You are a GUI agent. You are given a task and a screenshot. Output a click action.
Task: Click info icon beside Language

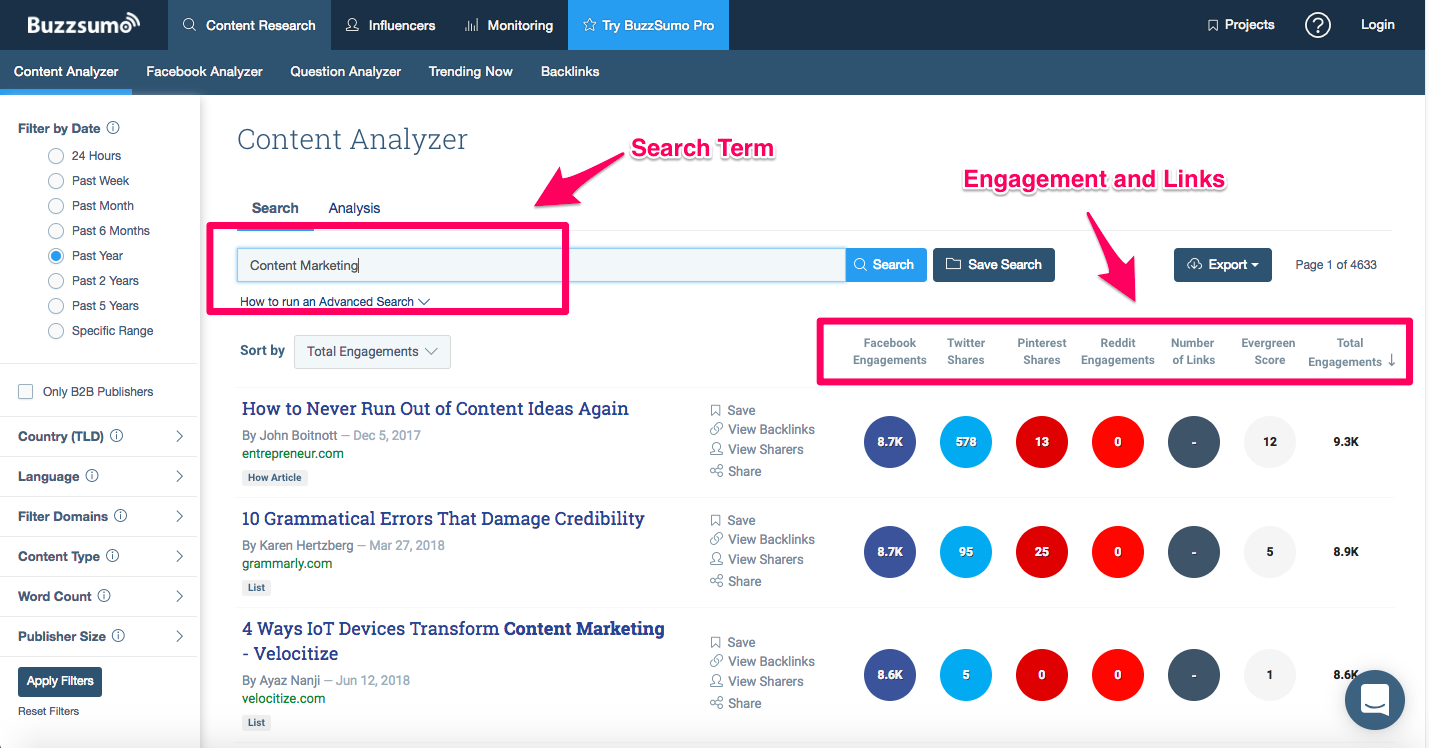[92, 476]
